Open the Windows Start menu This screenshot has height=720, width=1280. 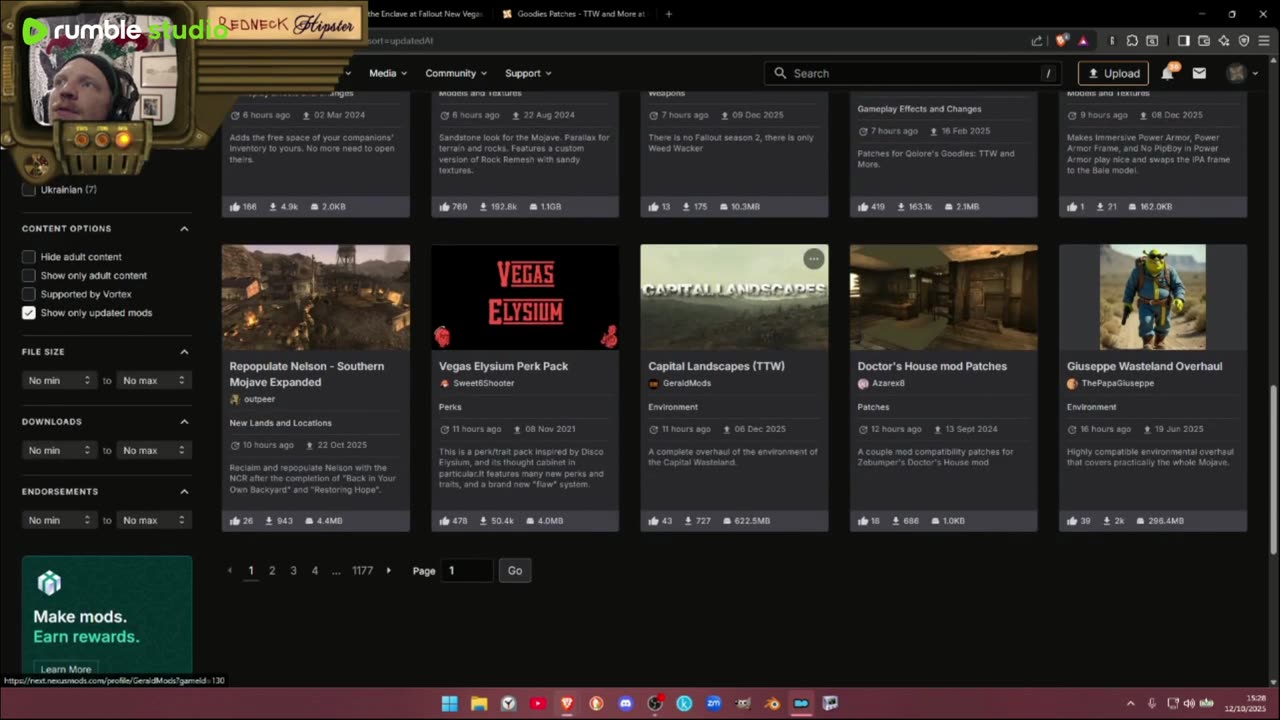coord(450,703)
